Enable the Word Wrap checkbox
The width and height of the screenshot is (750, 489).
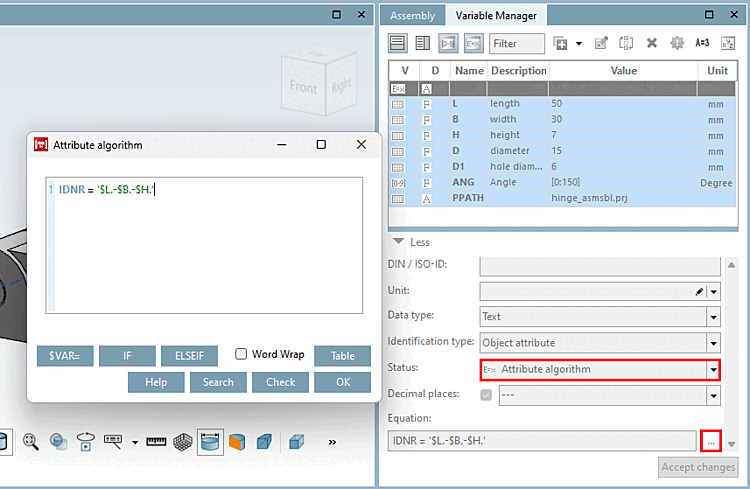click(241, 354)
